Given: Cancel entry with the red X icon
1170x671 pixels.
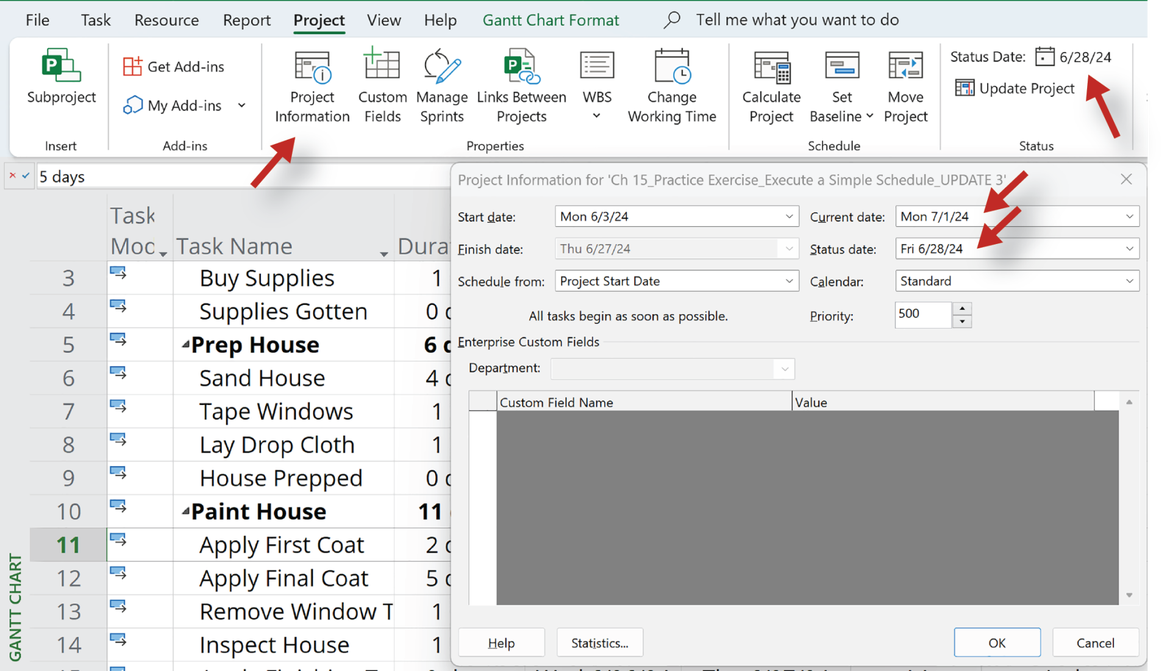Looking at the screenshot, I should pos(12,176).
